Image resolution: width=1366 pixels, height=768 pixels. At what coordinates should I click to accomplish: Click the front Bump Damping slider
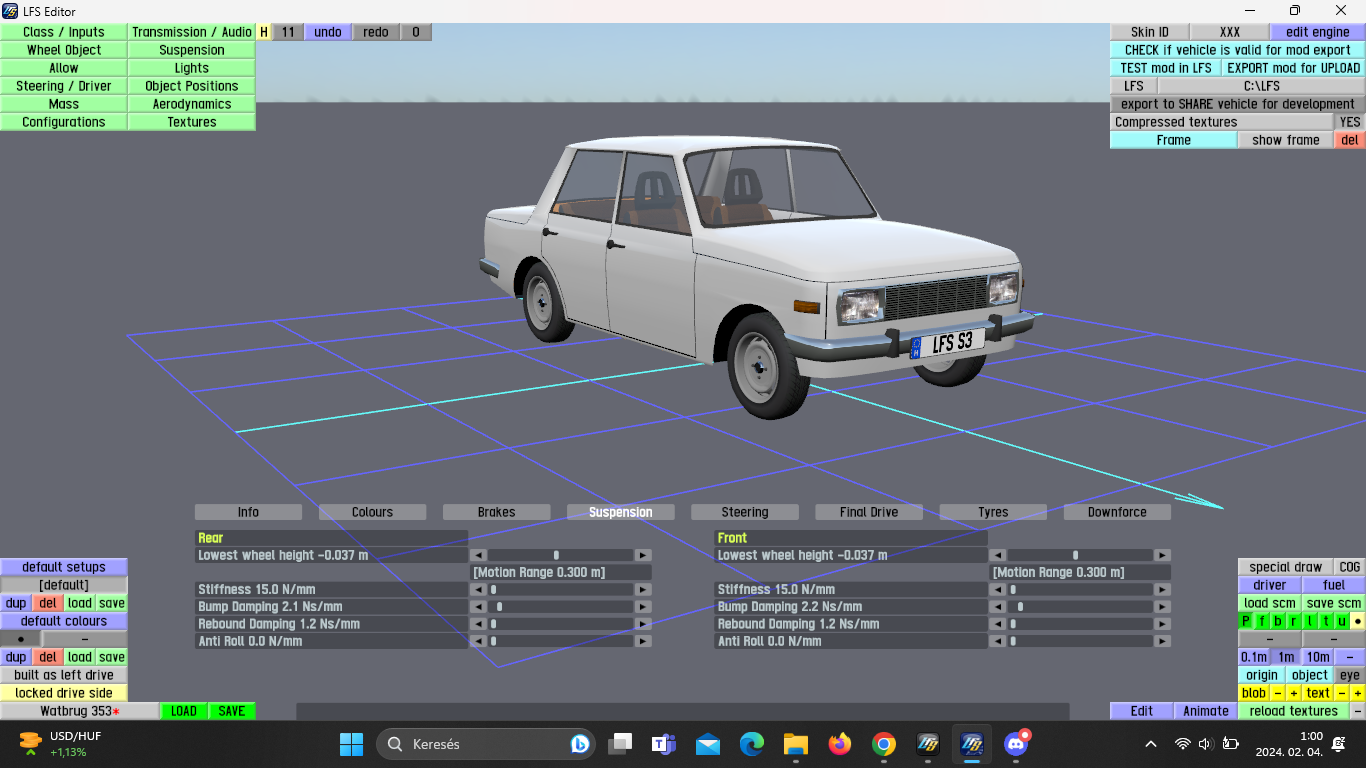click(x=1080, y=607)
